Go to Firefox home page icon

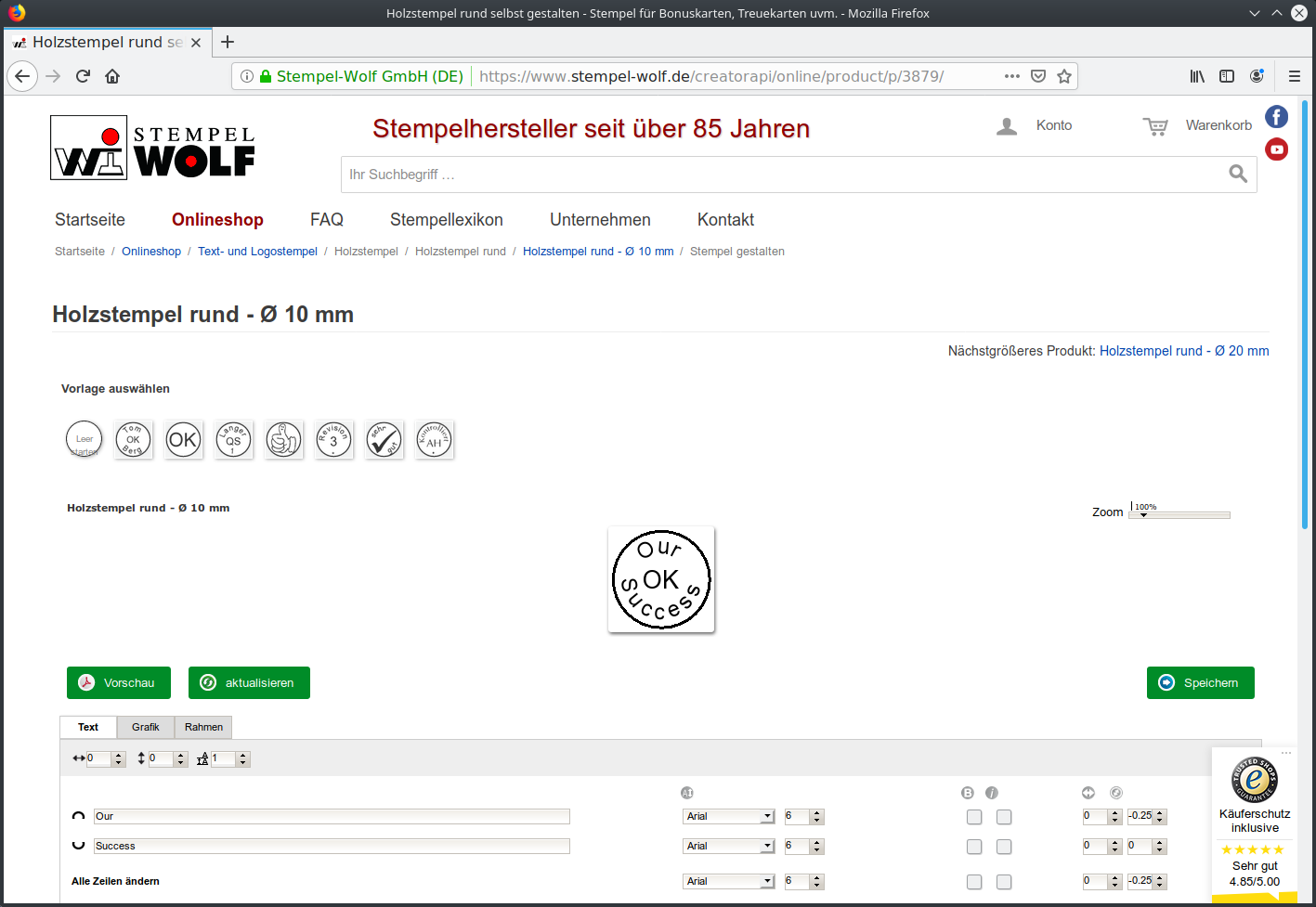pos(112,76)
